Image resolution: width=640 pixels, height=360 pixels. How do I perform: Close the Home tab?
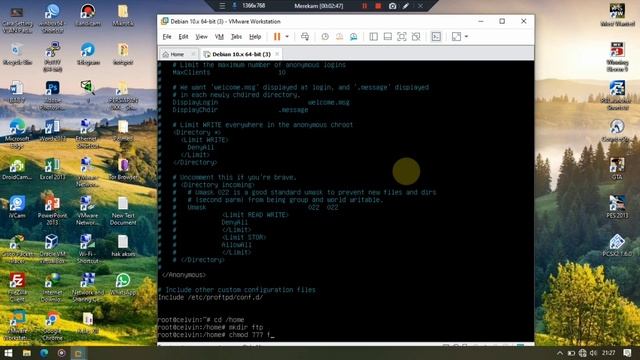pyautogui.click(x=193, y=54)
